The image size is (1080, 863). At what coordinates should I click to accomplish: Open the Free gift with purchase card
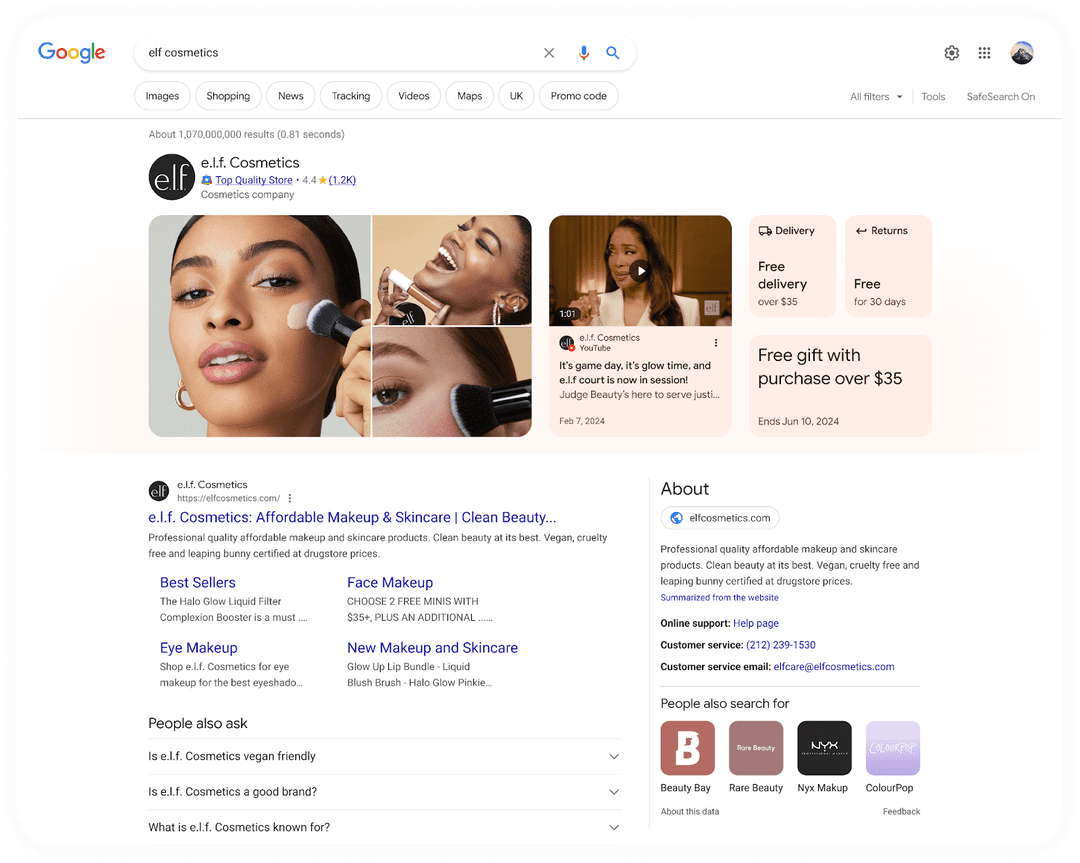(840, 386)
